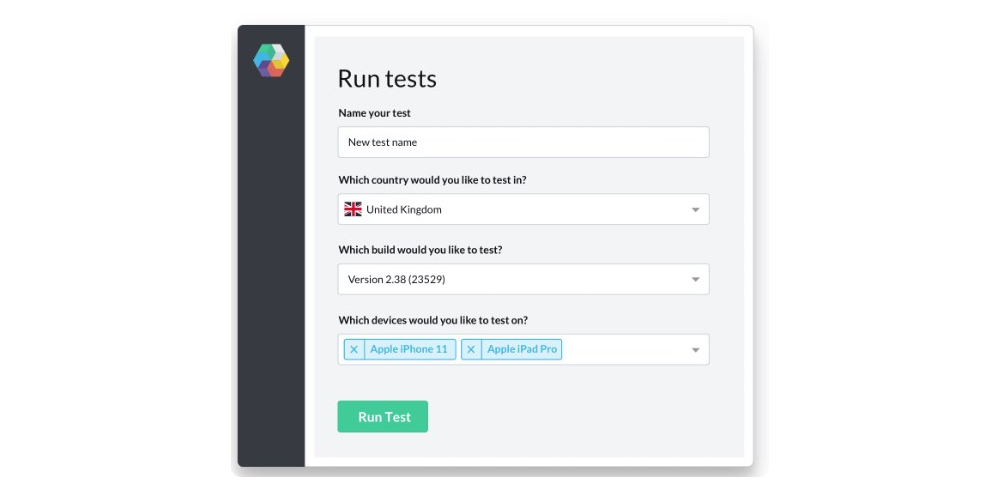Remove the Apple iPad Pro device tag
Screen dimensions: 1000x490
click(x=471, y=350)
